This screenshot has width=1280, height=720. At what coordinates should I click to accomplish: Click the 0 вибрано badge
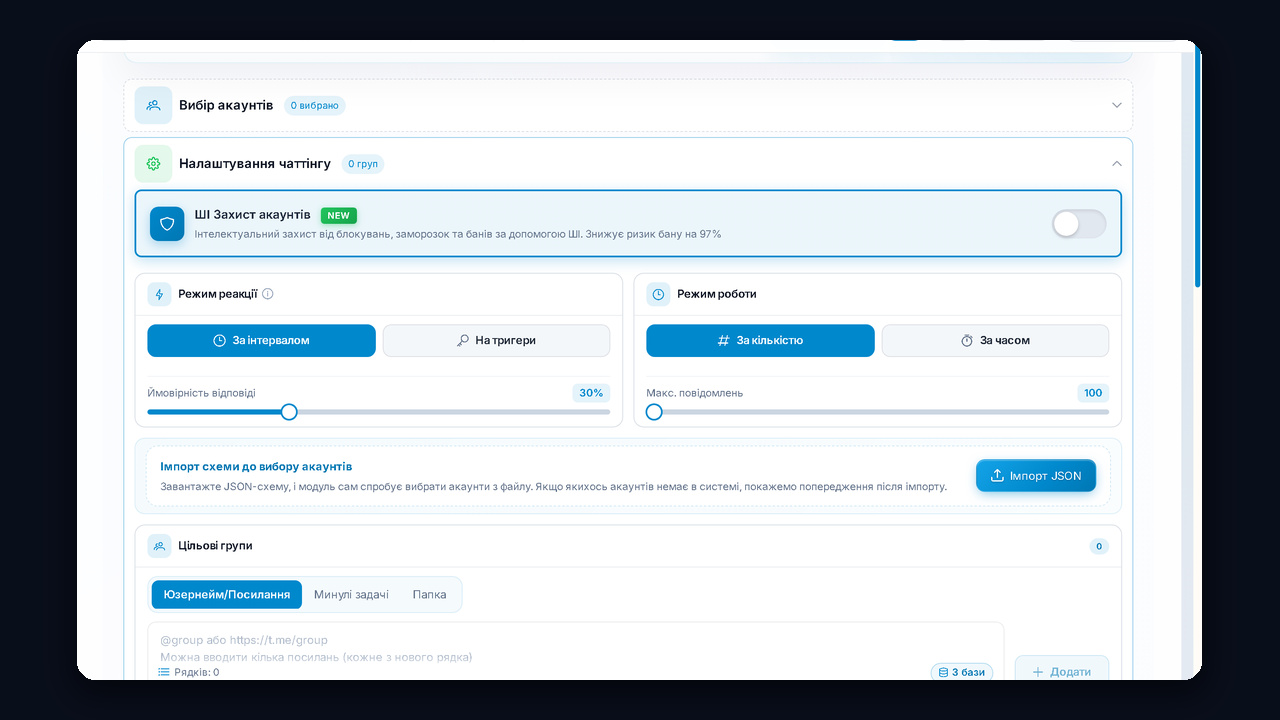[x=315, y=105]
